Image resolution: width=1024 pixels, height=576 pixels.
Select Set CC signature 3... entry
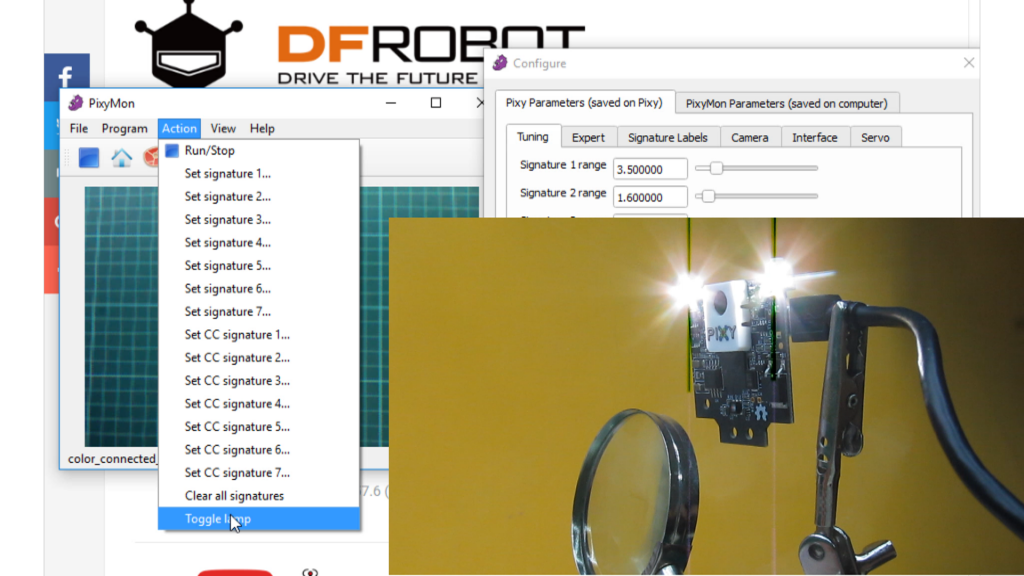tap(237, 381)
